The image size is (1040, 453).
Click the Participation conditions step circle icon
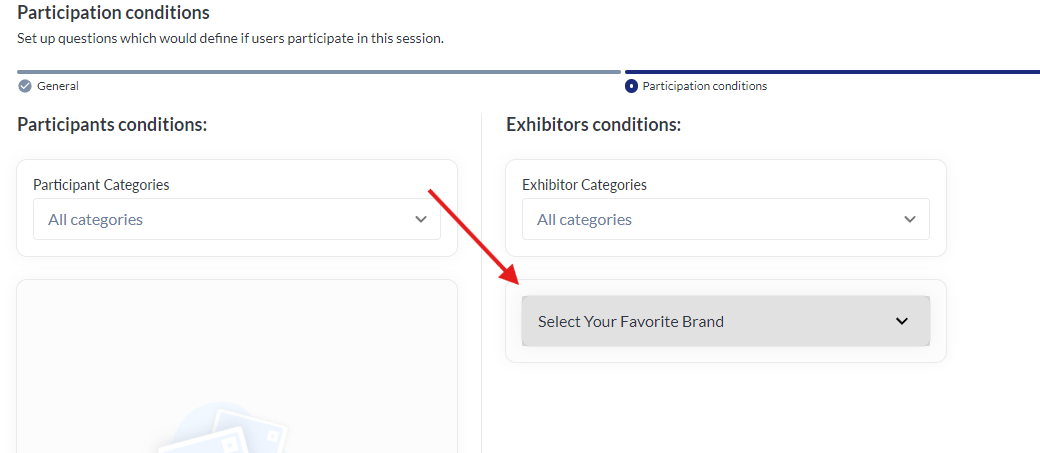click(631, 86)
